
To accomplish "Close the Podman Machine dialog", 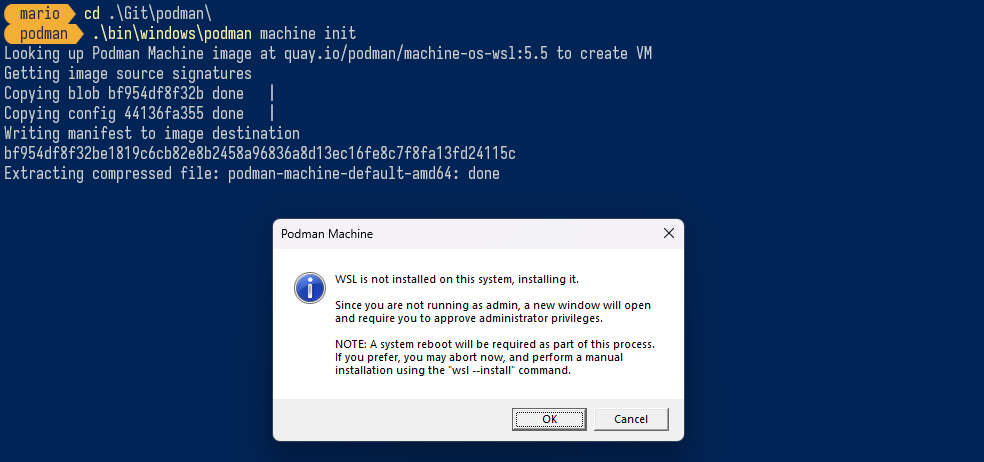I will 668,233.
